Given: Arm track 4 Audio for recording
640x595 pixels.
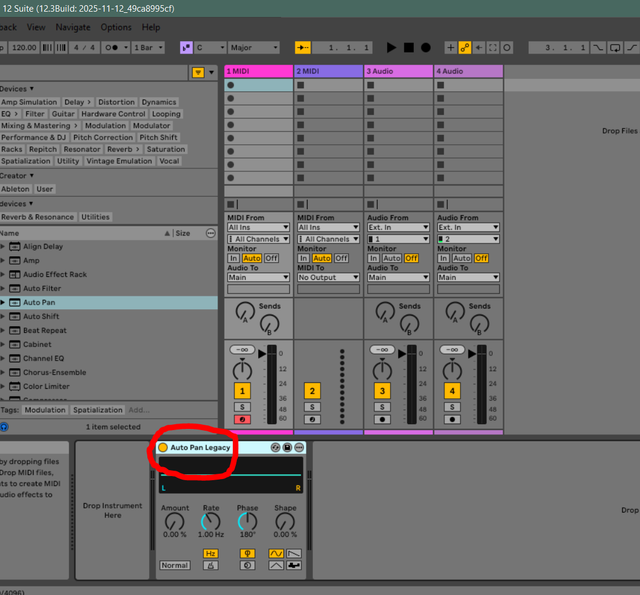Looking at the screenshot, I should (452, 419).
